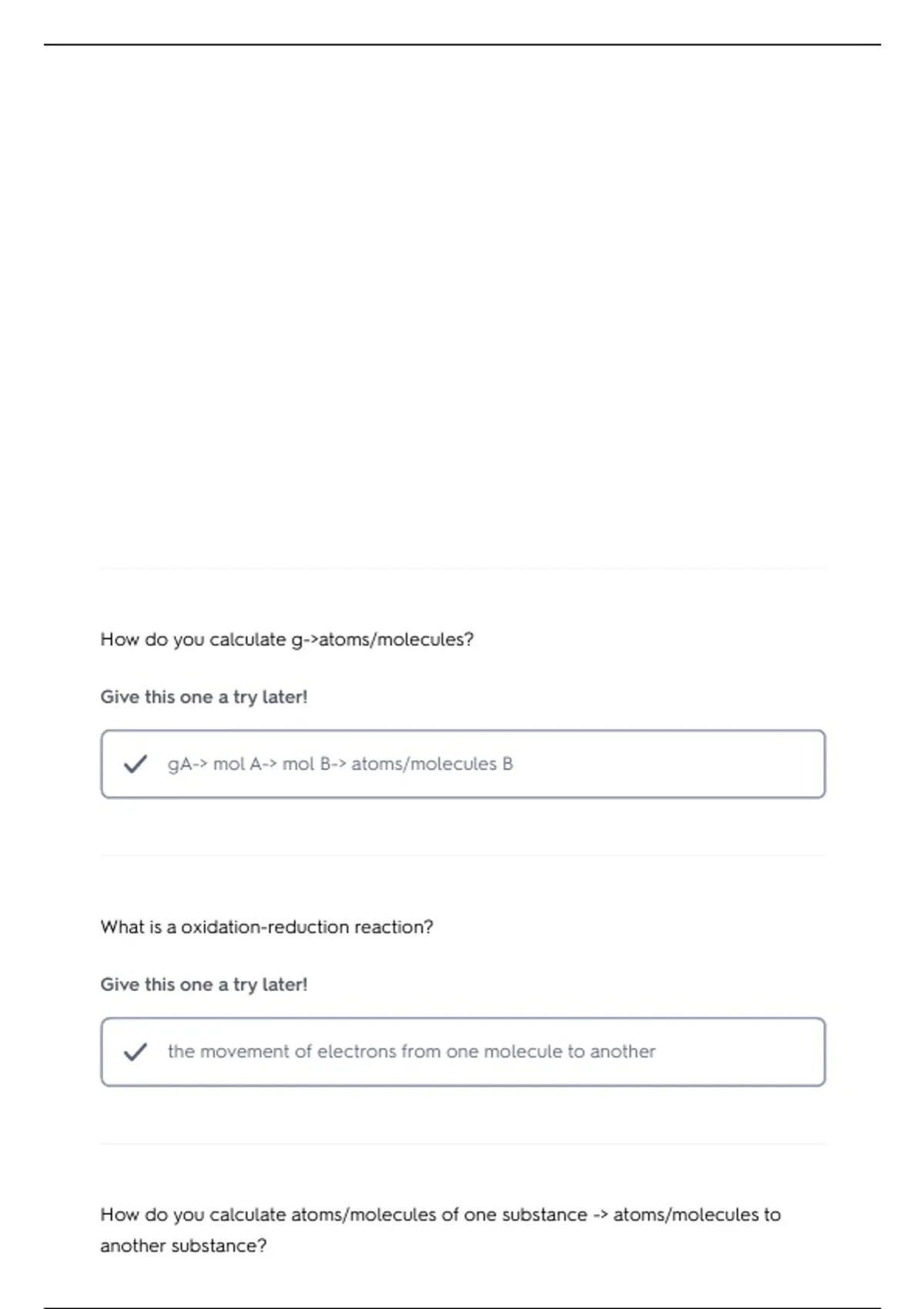Viewport: 924px width, 1309px height.
Task: Click empty right side of electrons answer box
Action: [739, 1052]
